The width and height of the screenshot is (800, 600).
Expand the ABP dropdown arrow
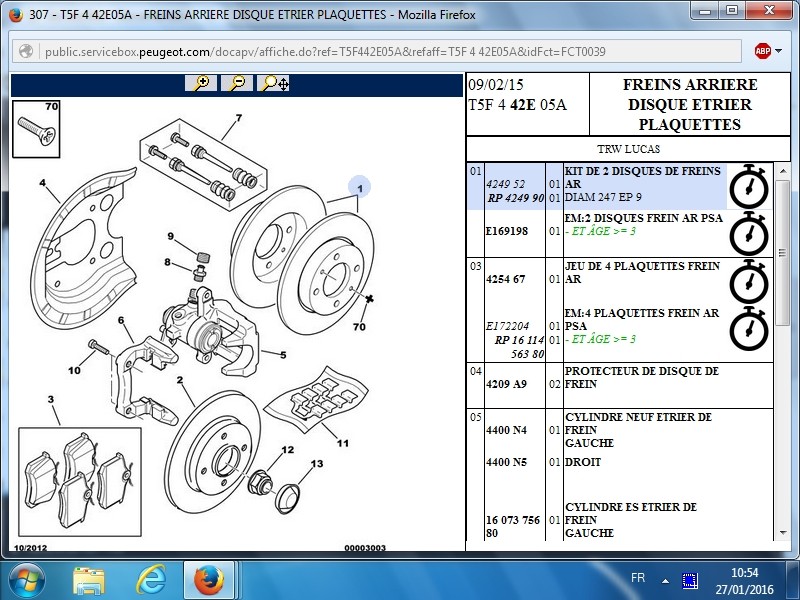(x=778, y=51)
